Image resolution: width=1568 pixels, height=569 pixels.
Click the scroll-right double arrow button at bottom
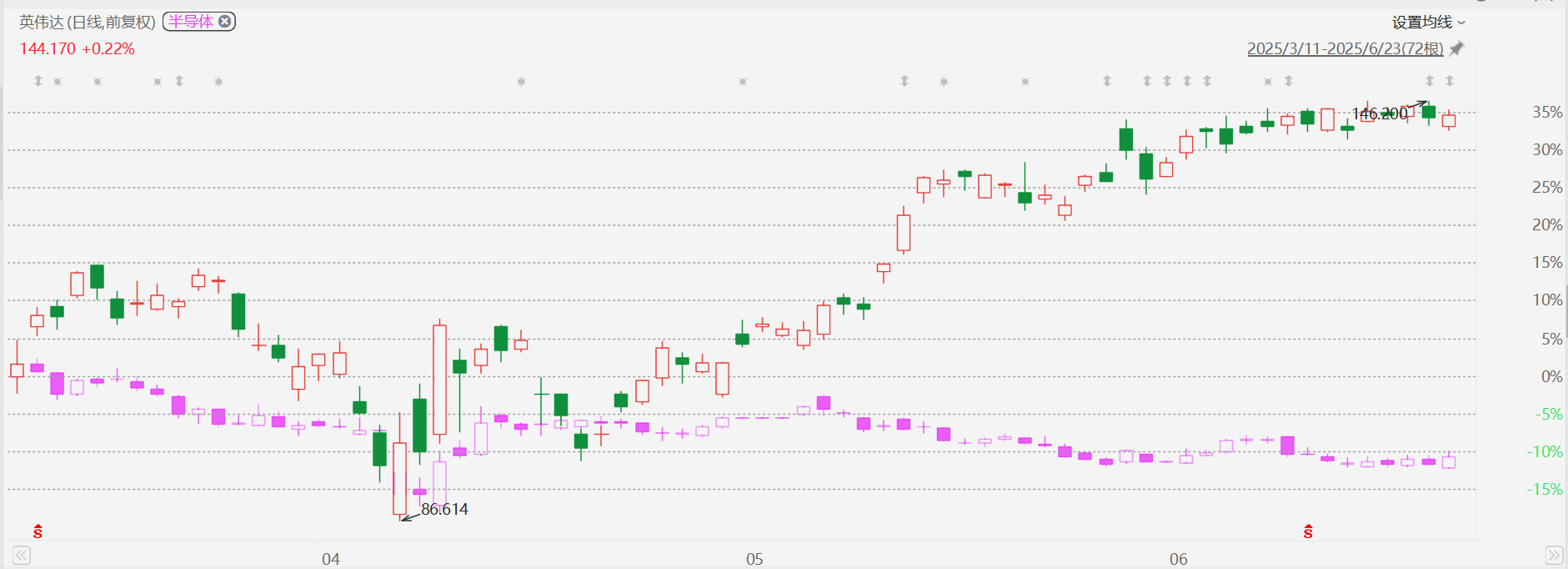(1554, 555)
